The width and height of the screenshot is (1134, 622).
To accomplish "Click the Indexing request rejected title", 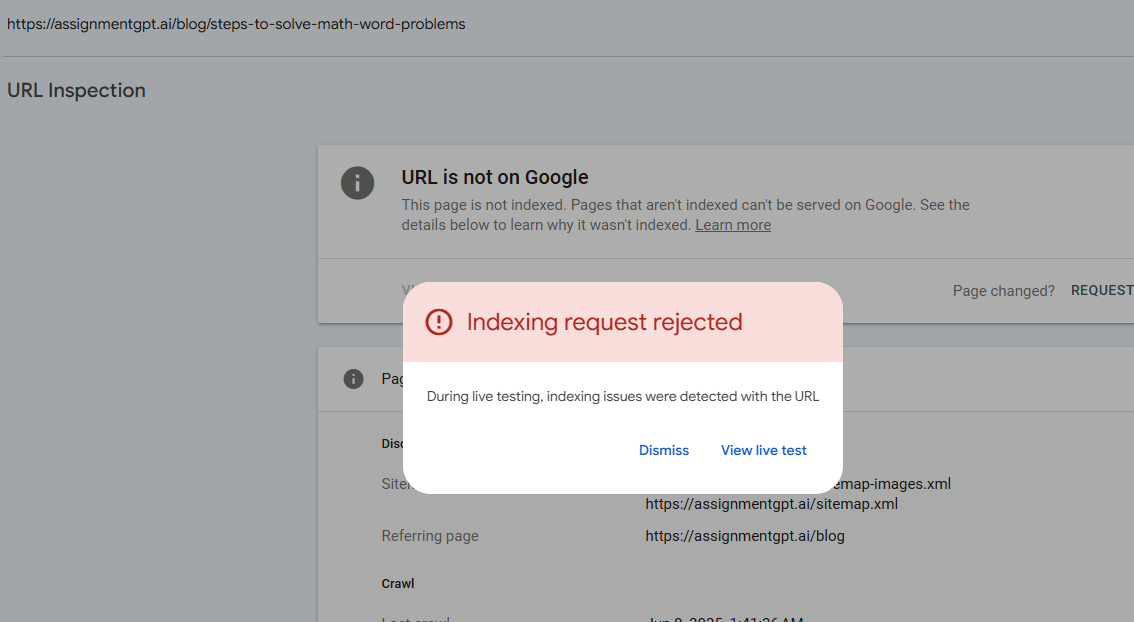I will pos(605,322).
